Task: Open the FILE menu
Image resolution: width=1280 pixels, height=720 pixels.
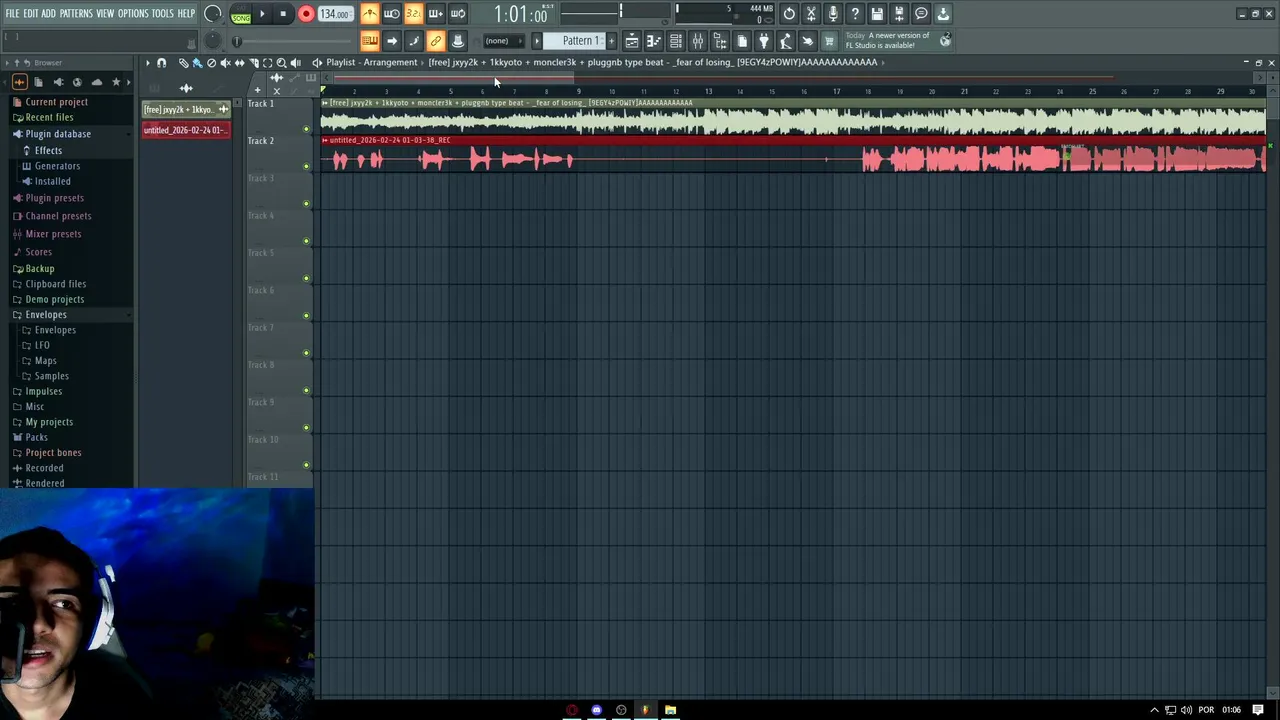Action: click(12, 14)
